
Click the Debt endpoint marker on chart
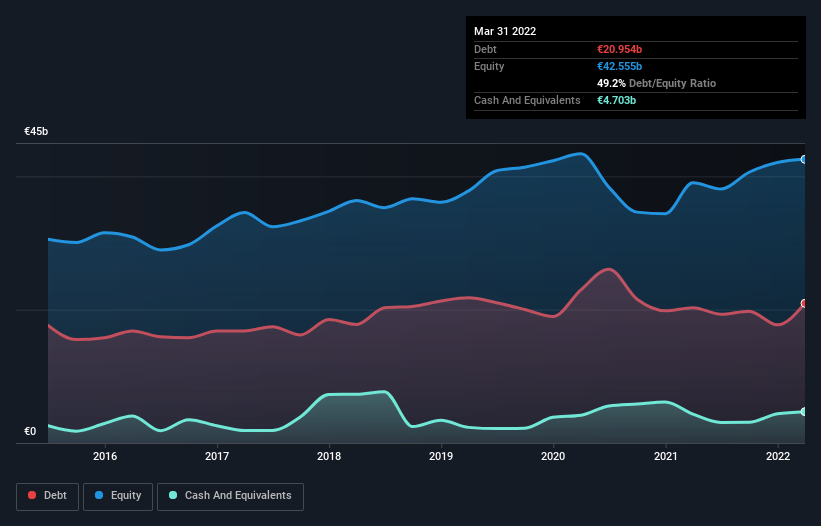[x=804, y=303]
